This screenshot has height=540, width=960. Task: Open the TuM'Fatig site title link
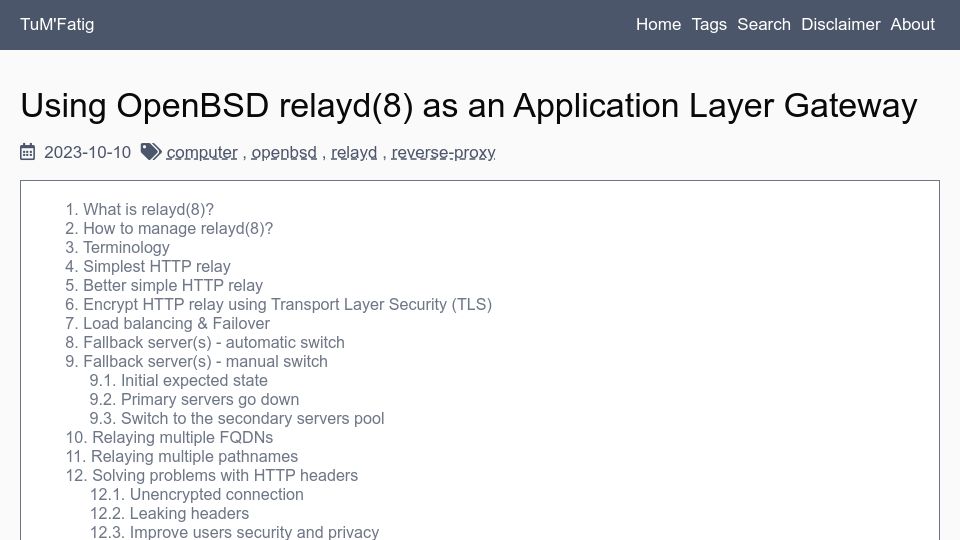click(57, 24)
